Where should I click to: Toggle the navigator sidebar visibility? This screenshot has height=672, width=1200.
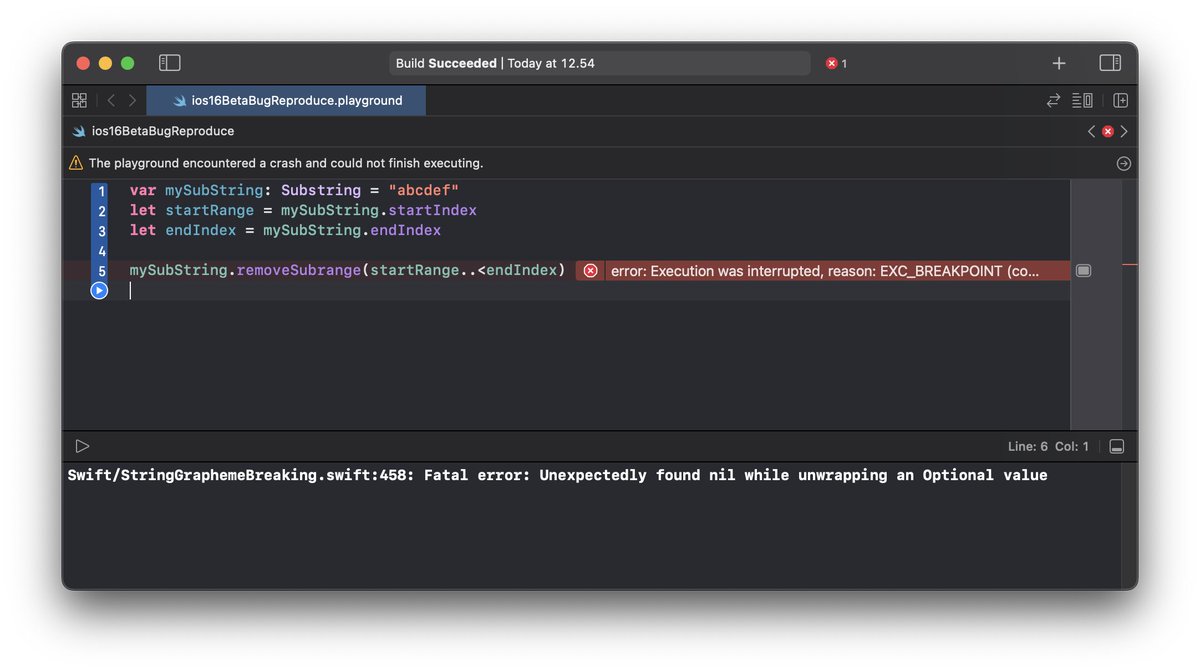pyautogui.click(x=170, y=62)
